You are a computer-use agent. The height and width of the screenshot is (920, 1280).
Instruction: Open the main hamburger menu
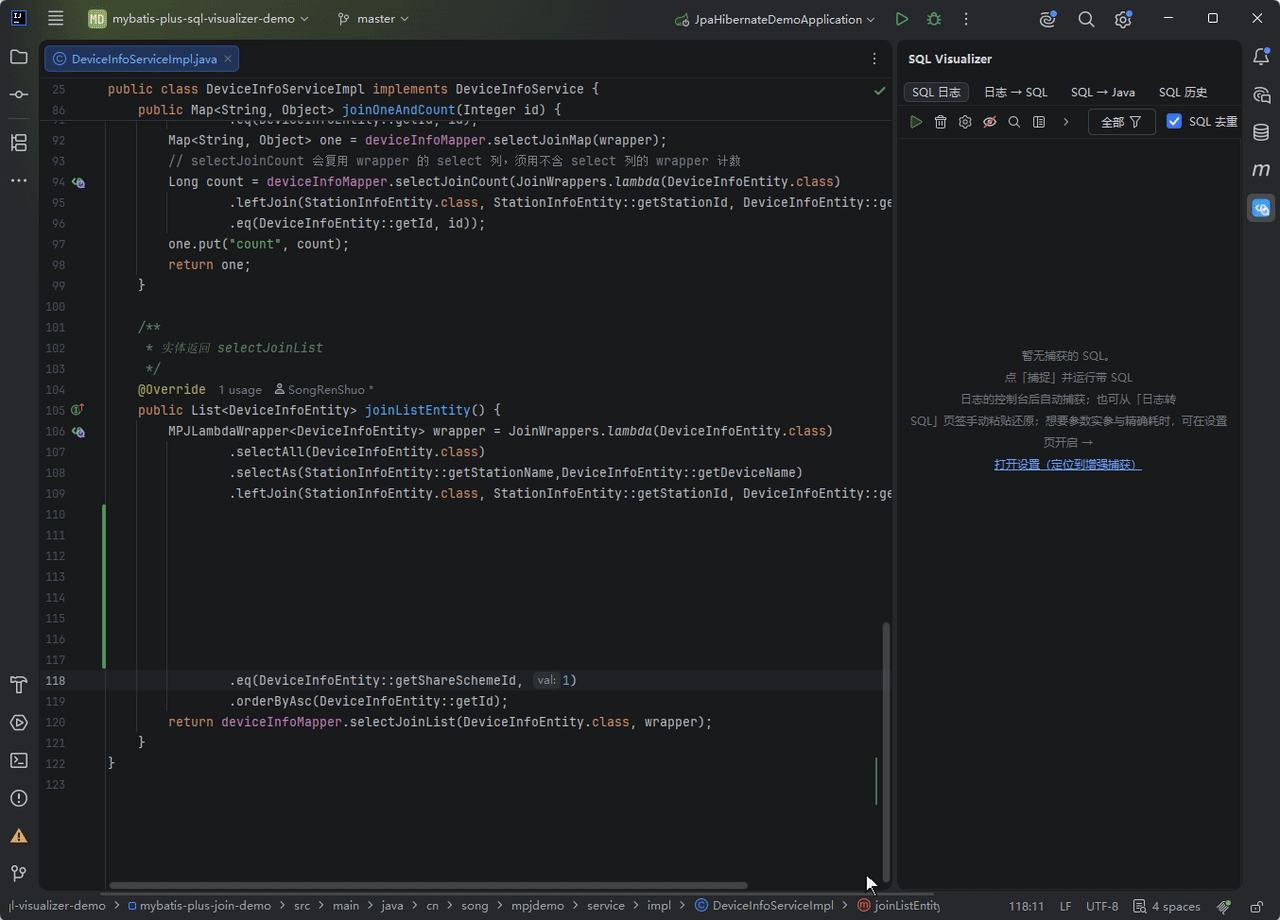click(56, 19)
